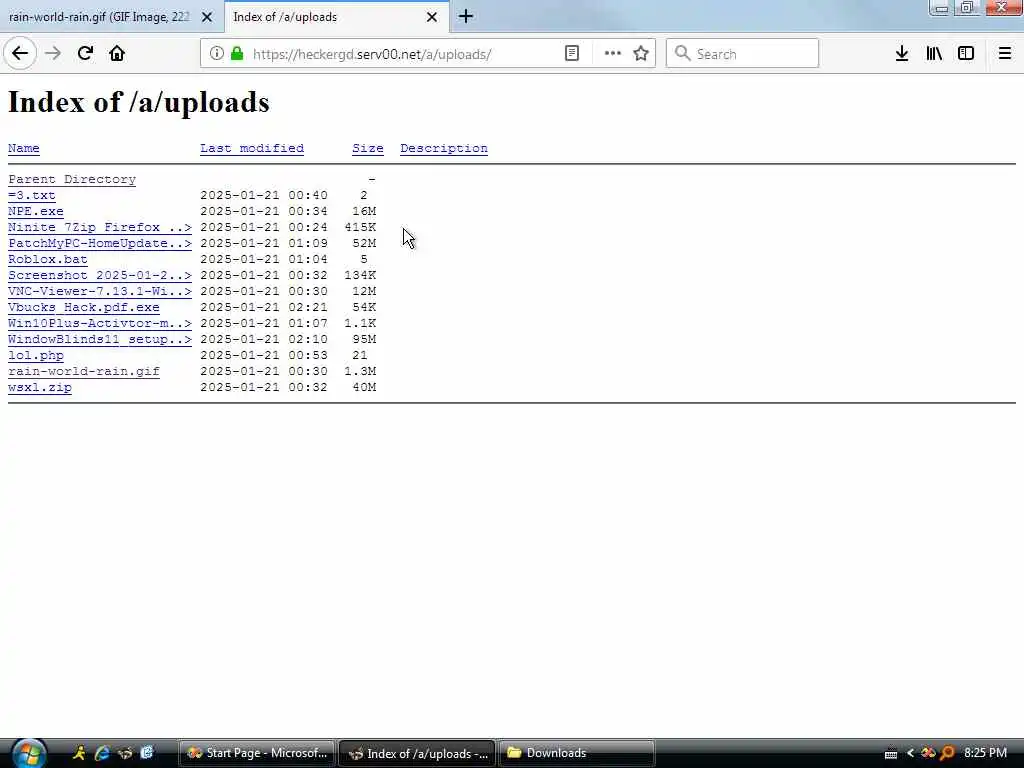
Task: Click the Vbucks_Hack.pdf.exe link
Action: tap(84, 308)
